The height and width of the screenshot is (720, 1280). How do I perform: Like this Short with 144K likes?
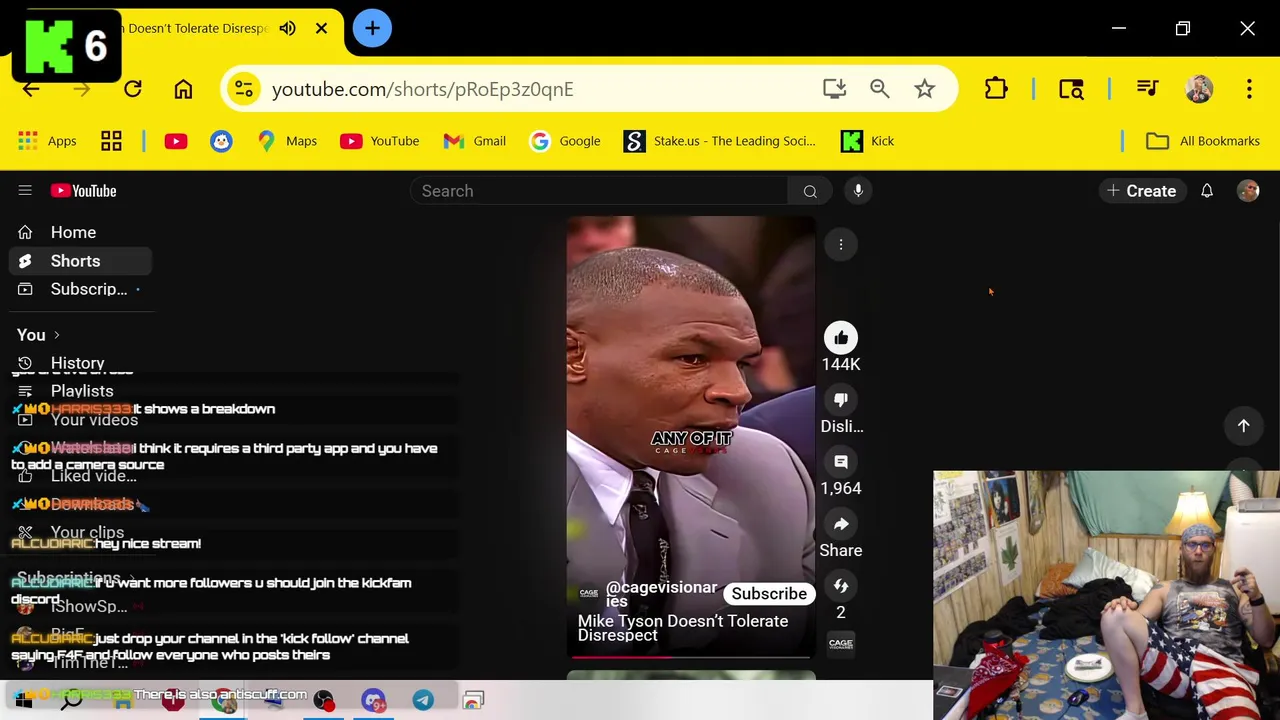[841, 338]
